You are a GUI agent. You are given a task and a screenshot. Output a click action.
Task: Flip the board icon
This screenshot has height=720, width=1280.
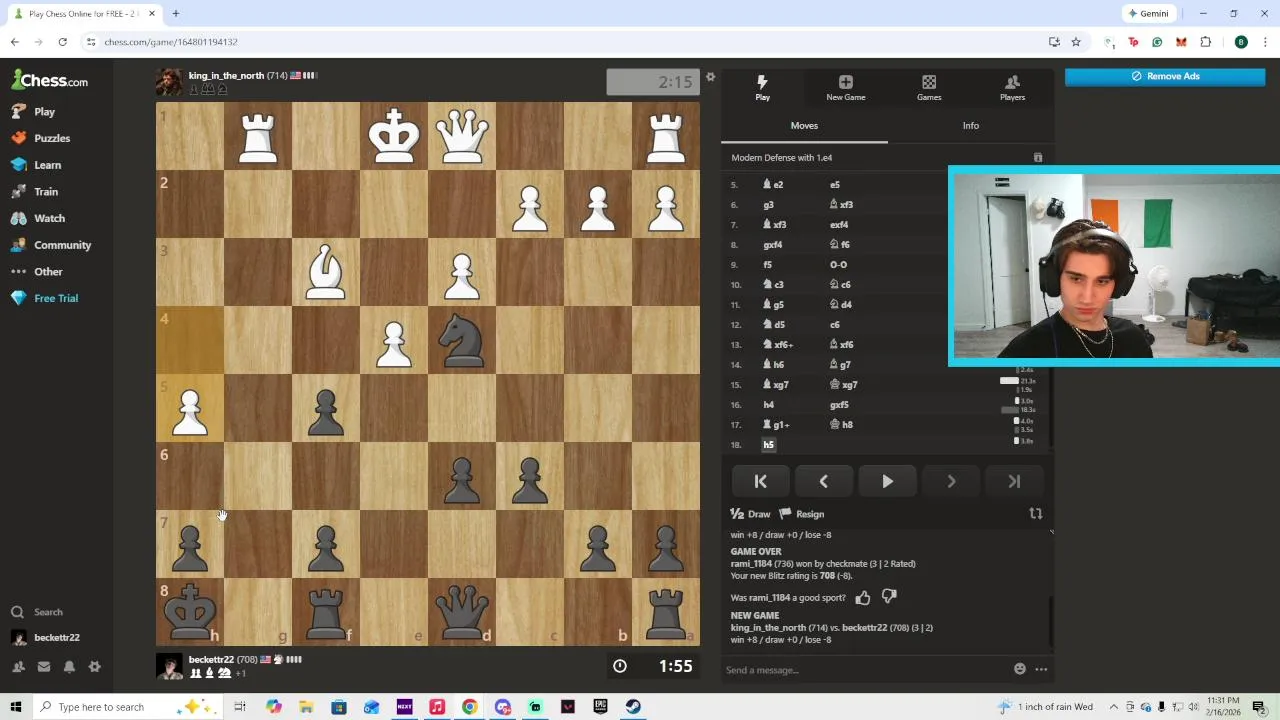pyautogui.click(x=1036, y=514)
